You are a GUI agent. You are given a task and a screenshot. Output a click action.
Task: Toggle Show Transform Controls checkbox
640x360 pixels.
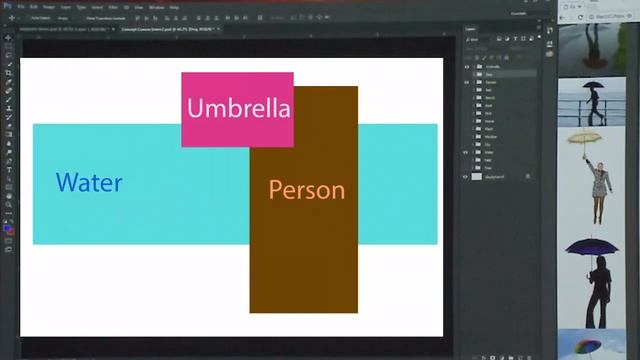[x=83, y=18]
